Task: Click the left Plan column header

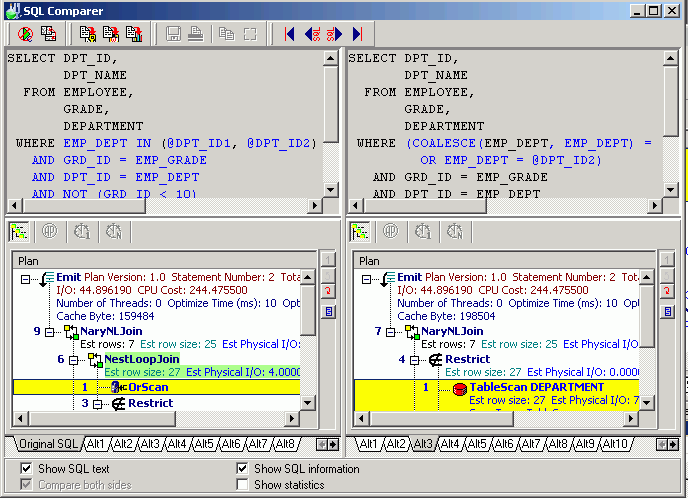Action: click(x=165, y=261)
